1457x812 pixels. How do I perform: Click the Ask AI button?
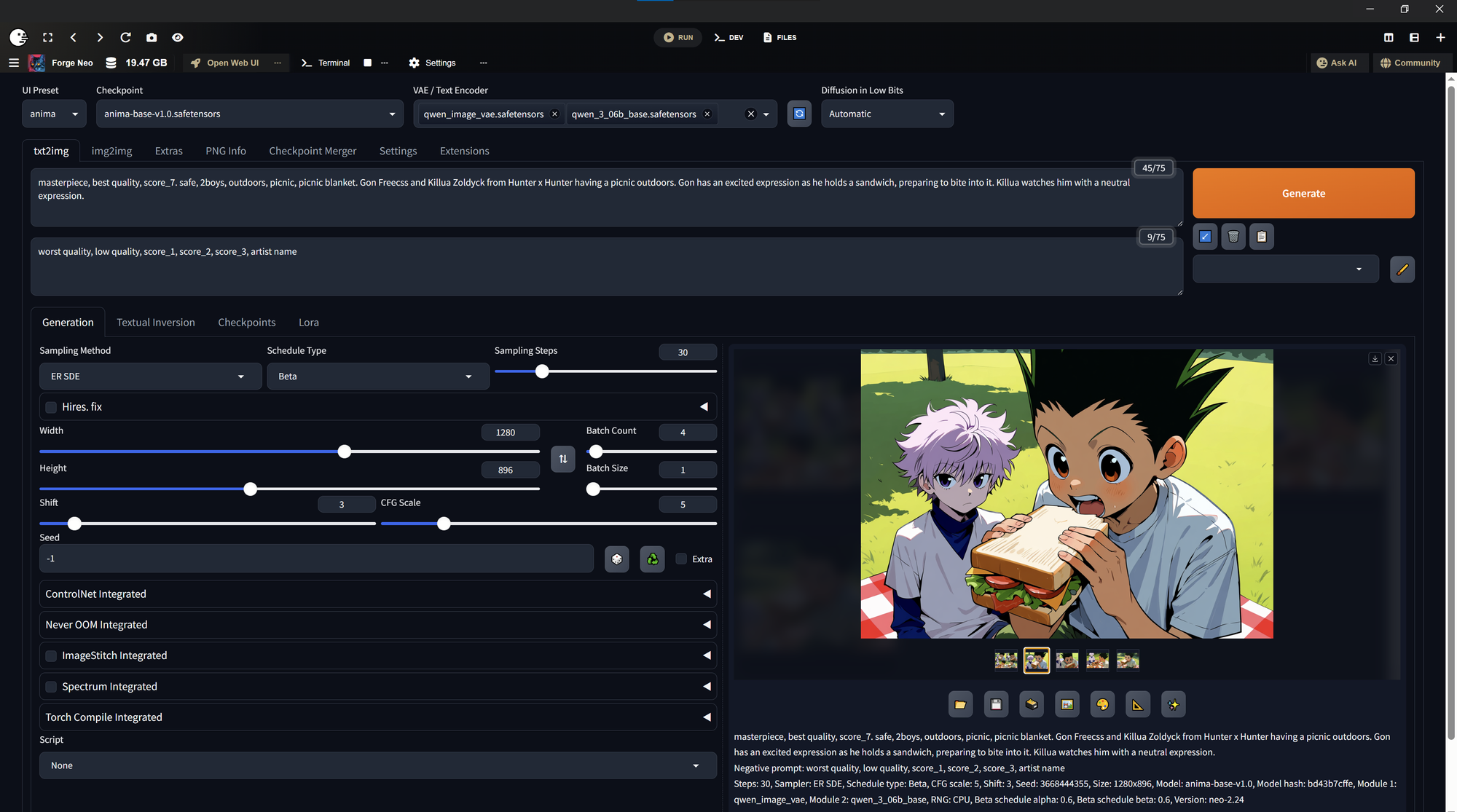pos(1338,63)
